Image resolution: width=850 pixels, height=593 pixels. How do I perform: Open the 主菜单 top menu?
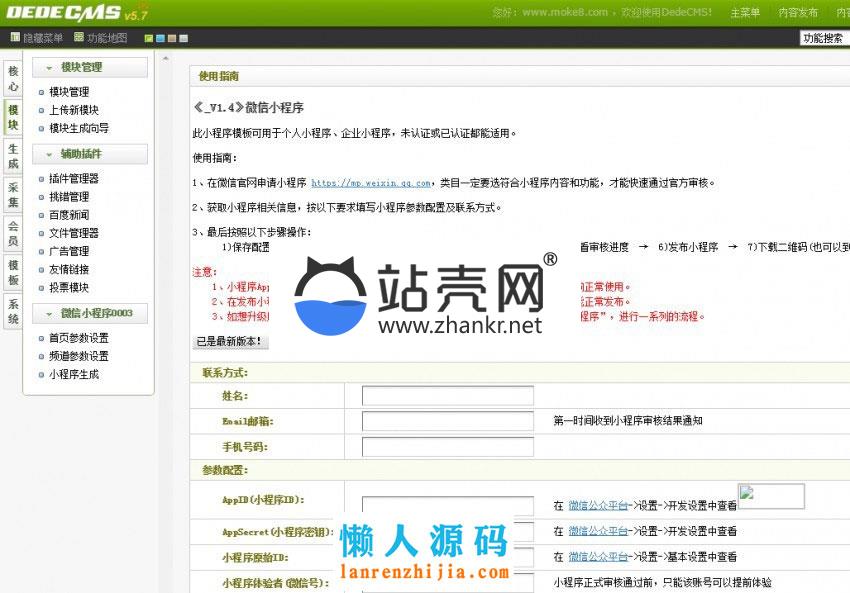745,13
